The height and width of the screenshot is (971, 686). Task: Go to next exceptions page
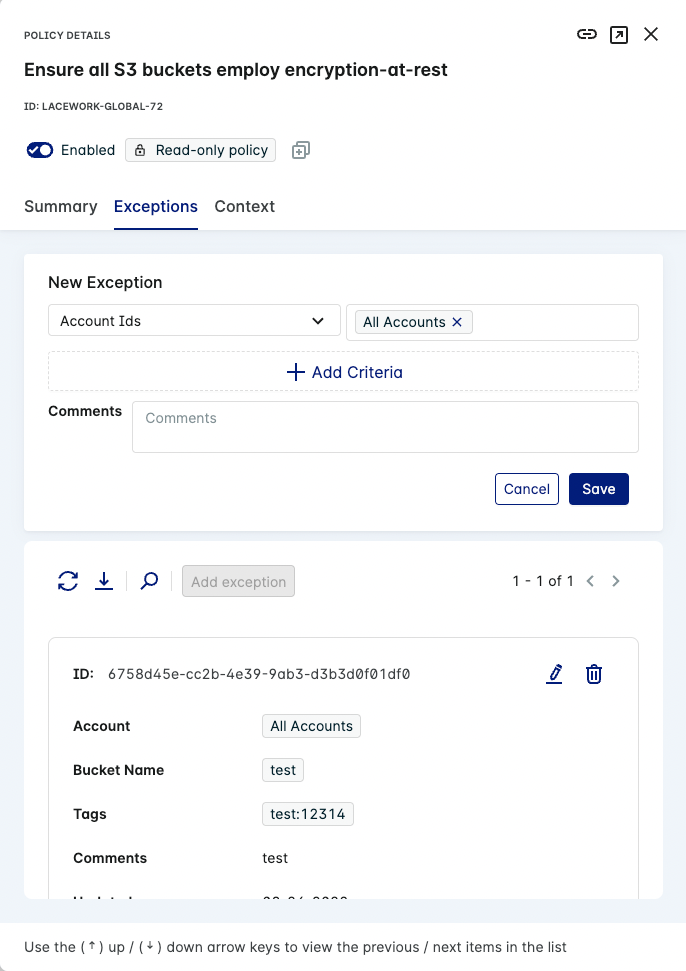point(616,581)
